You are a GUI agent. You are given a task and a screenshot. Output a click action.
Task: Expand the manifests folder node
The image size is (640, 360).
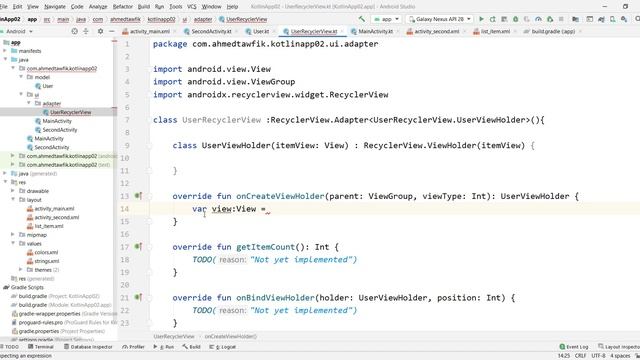pyautogui.click(x=5, y=51)
